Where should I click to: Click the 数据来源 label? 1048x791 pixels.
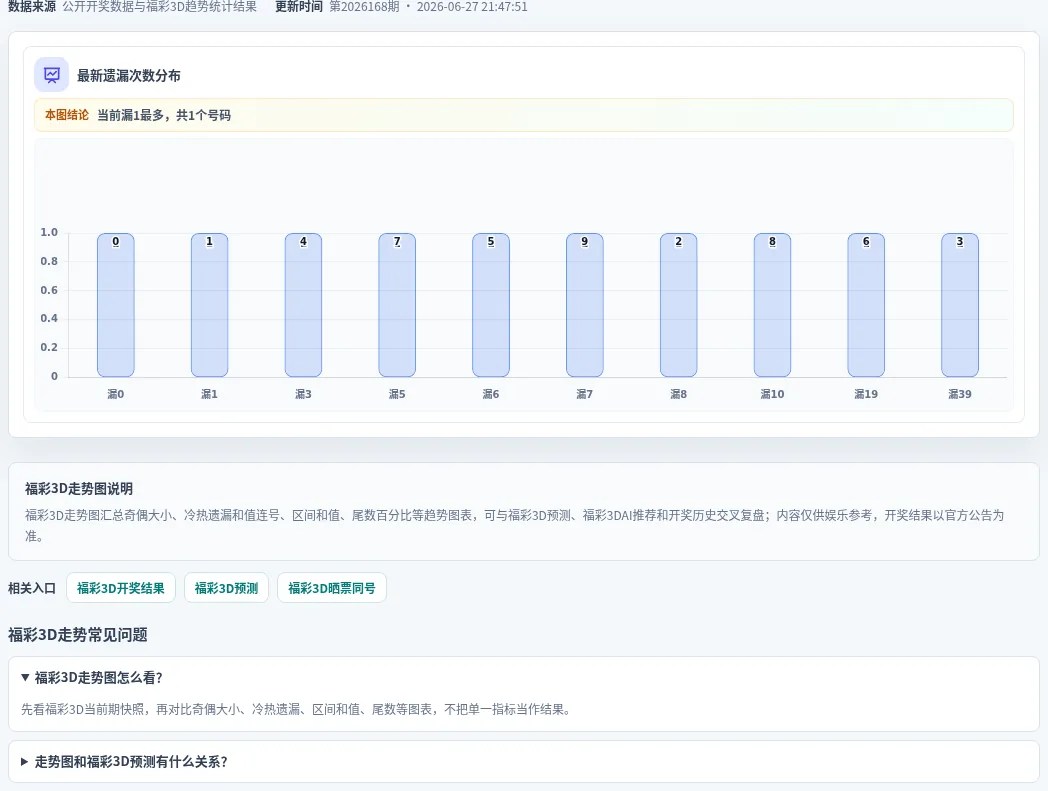click(32, 7)
